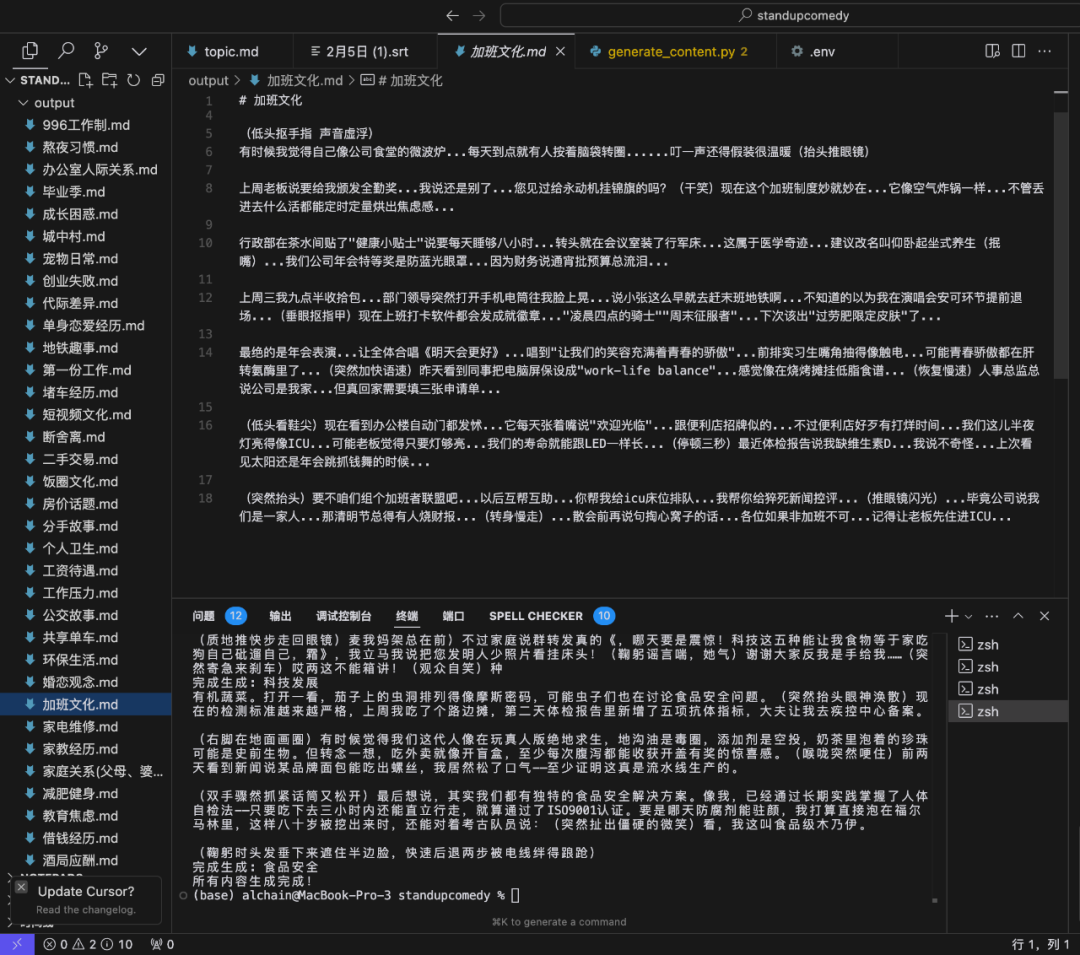Split the editor to the right
The height and width of the screenshot is (955, 1080).
pos(1018,51)
